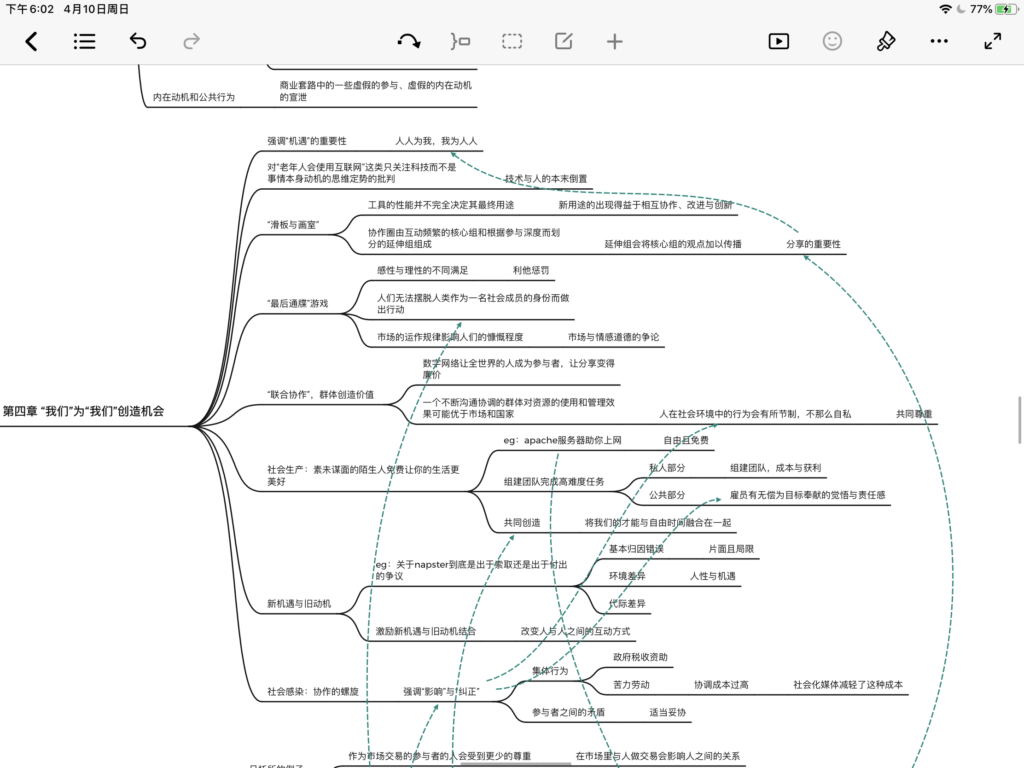This screenshot has height=768, width=1024.
Task: Select the subtopic 社会化媒体减轻了这种成本
Action: (x=848, y=685)
